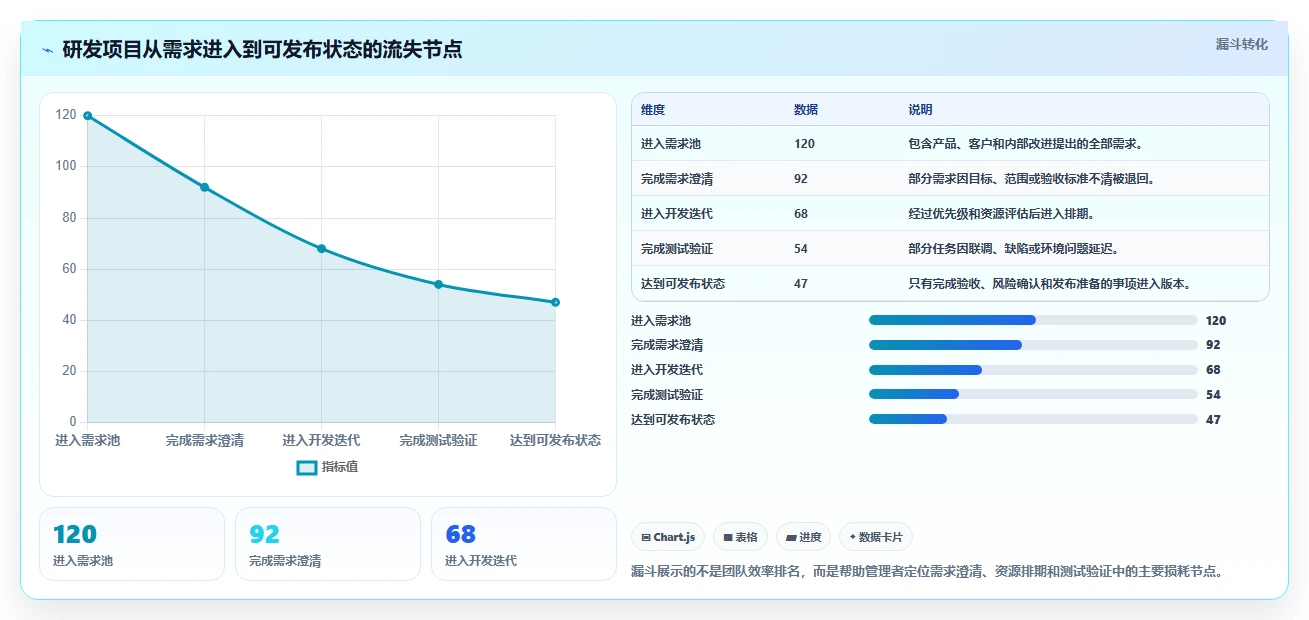
Task: Click the chart data point at 进入开发迭代
Action: point(321,249)
